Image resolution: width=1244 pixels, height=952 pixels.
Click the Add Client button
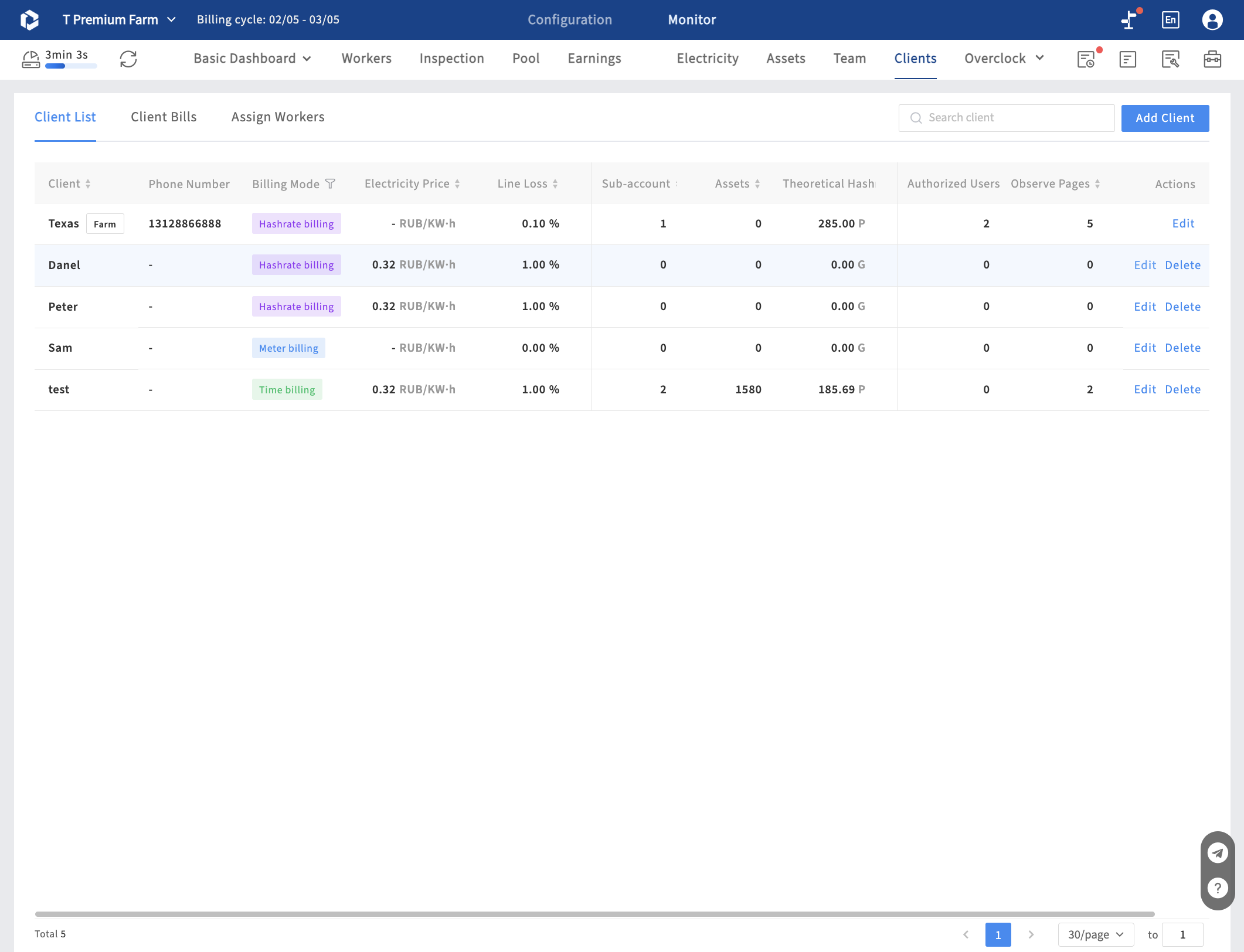pyautogui.click(x=1165, y=118)
